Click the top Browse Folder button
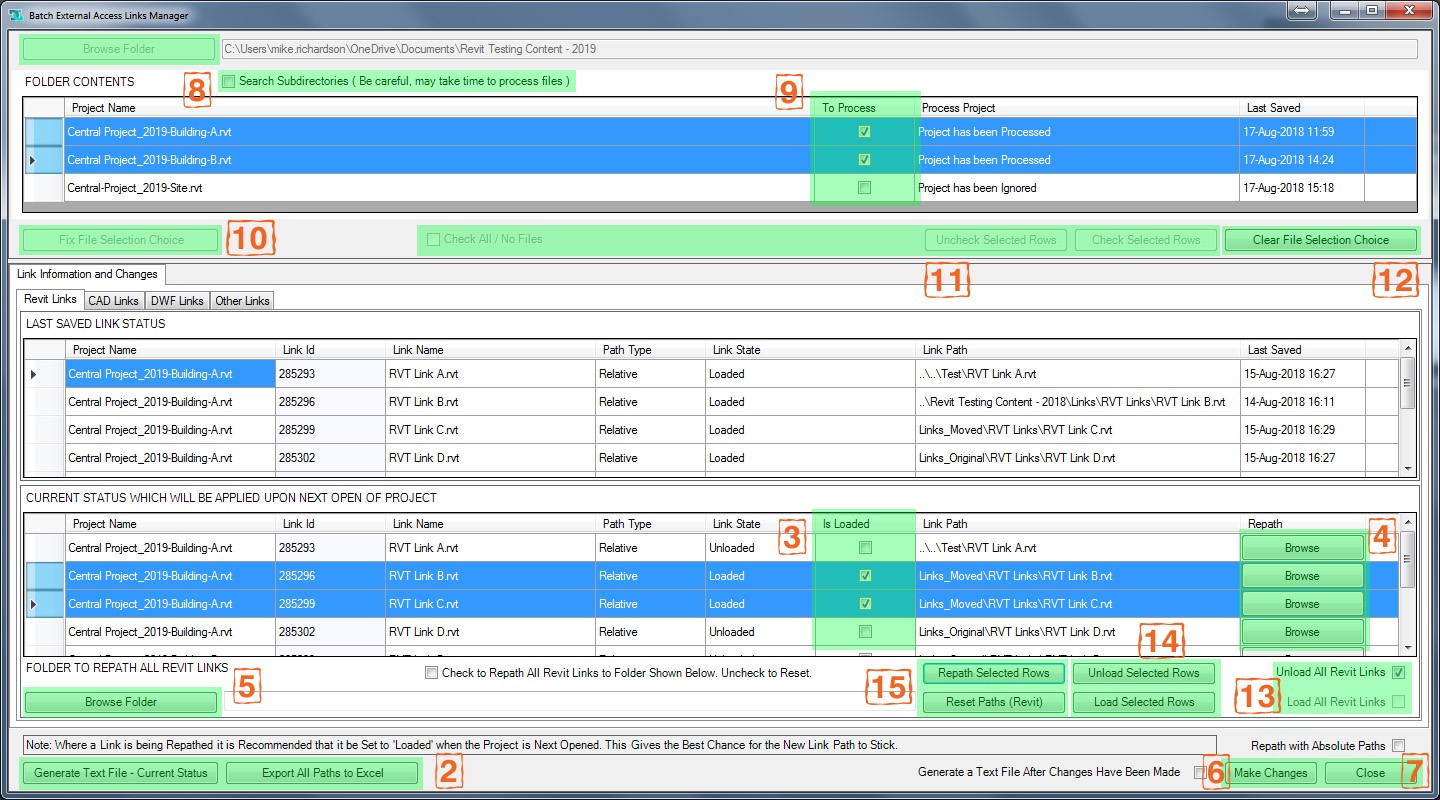This screenshot has width=1440, height=800. (x=119, y=49)
